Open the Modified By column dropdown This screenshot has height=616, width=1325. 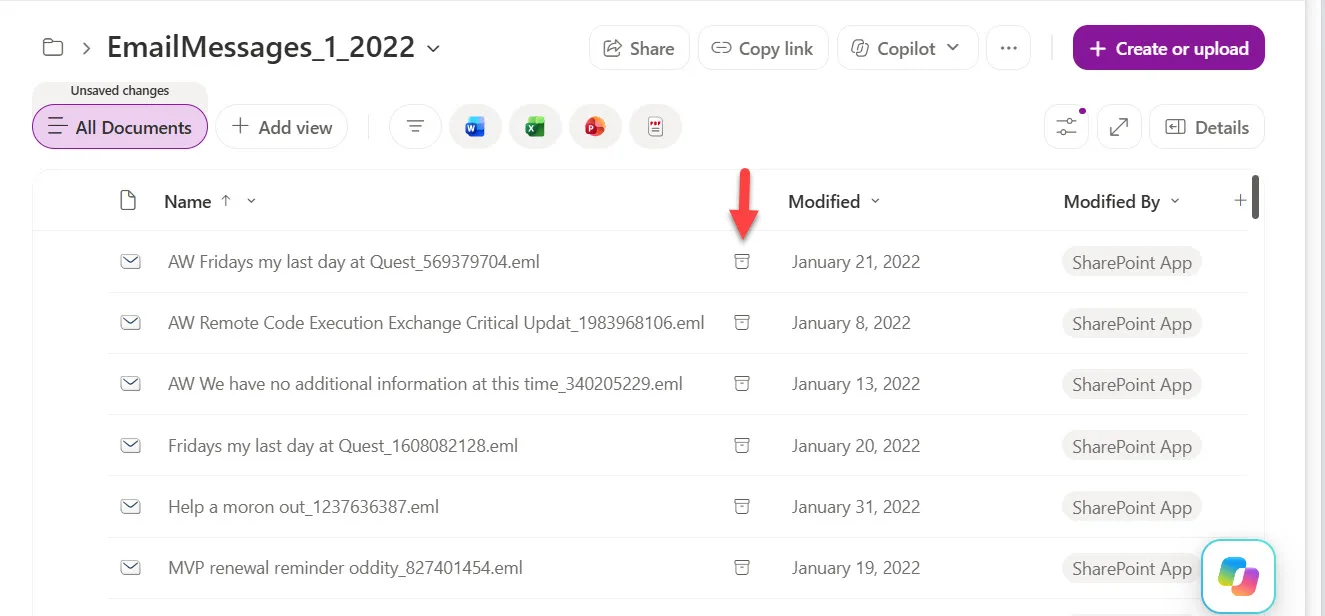[1175, 201]
